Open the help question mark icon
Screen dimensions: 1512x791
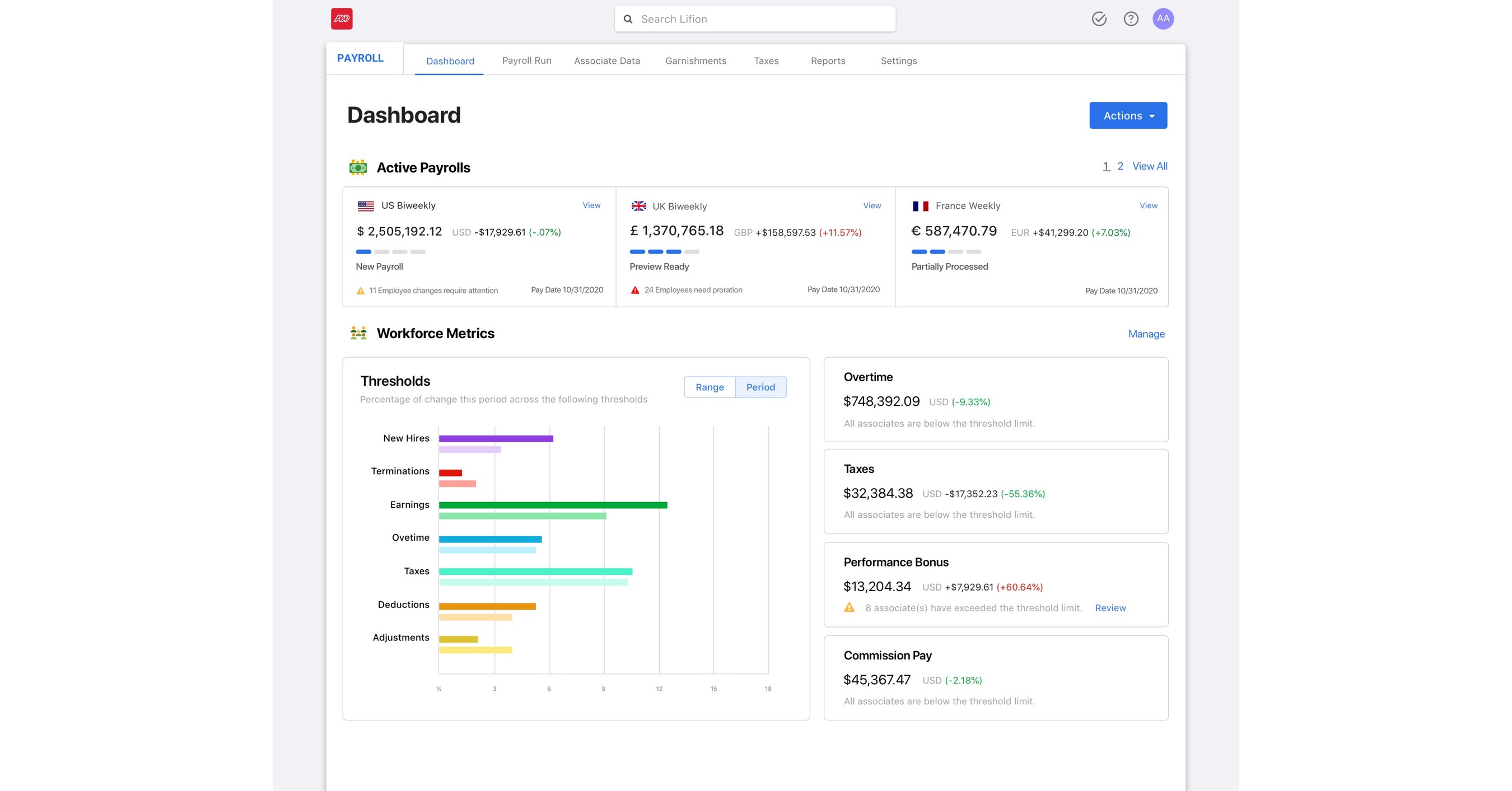(x=1131, y=19)
